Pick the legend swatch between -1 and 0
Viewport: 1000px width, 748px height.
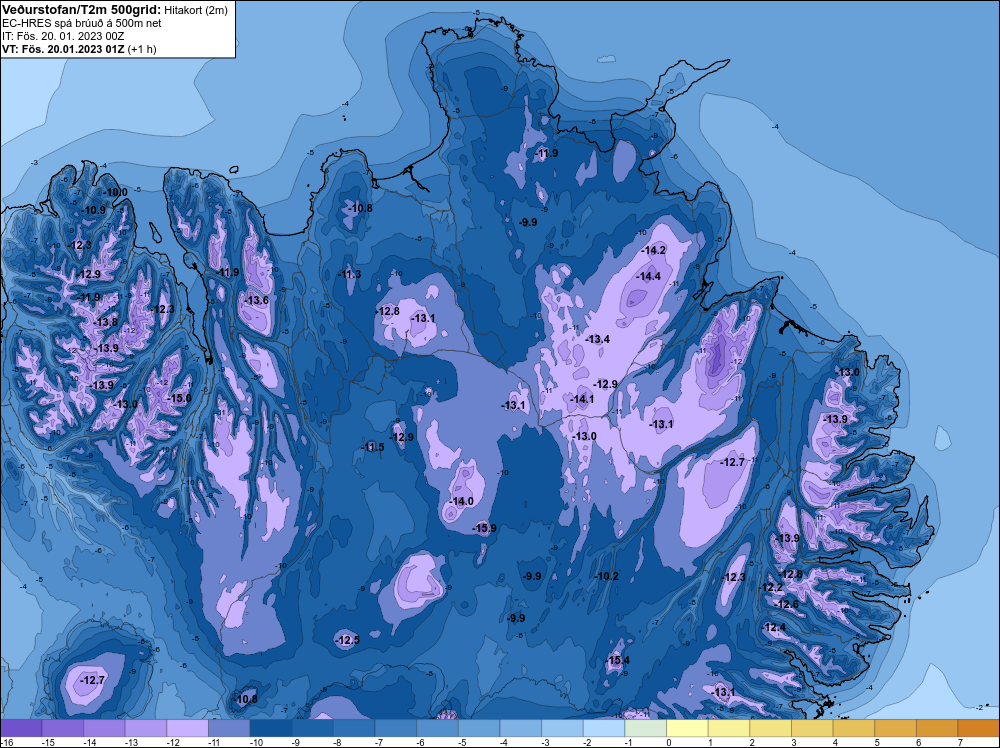(x=645, y=728)
